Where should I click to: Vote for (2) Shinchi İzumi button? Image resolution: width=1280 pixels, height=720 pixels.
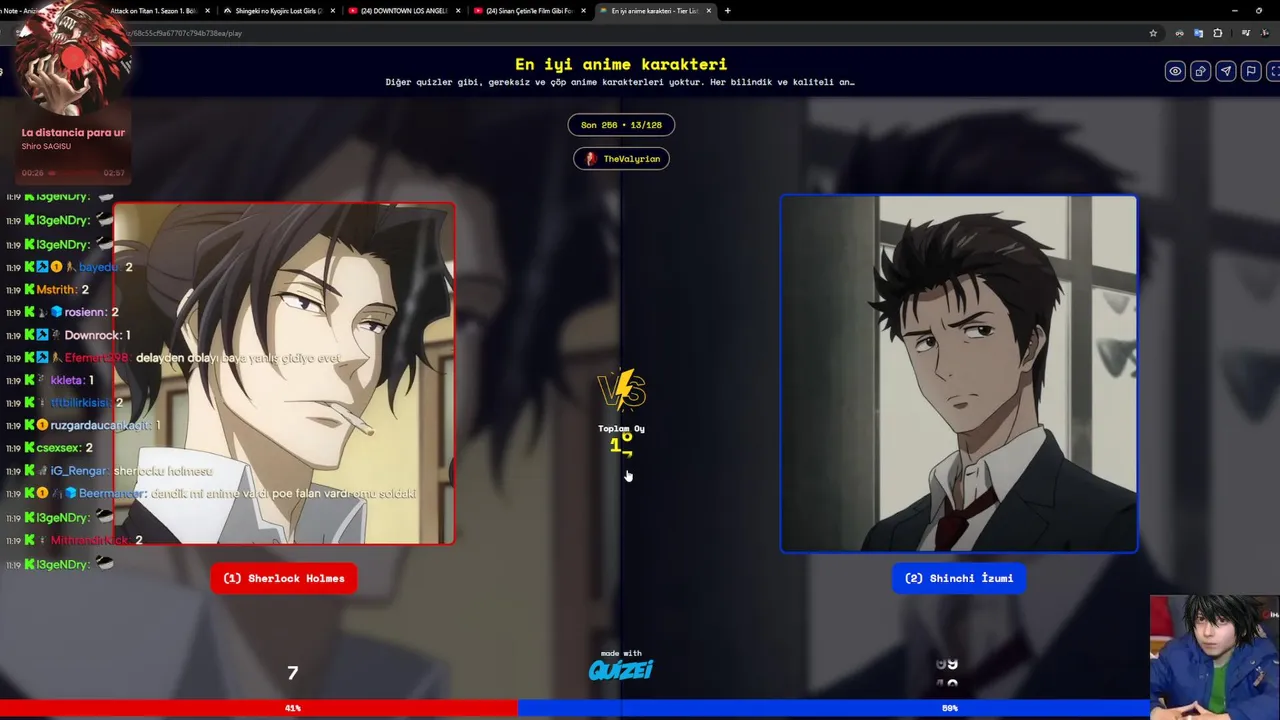tap(959, 578)
